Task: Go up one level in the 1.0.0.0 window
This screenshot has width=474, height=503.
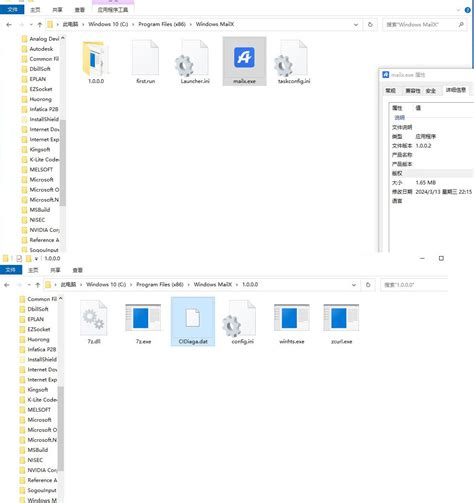Action: tap(38, 285)
